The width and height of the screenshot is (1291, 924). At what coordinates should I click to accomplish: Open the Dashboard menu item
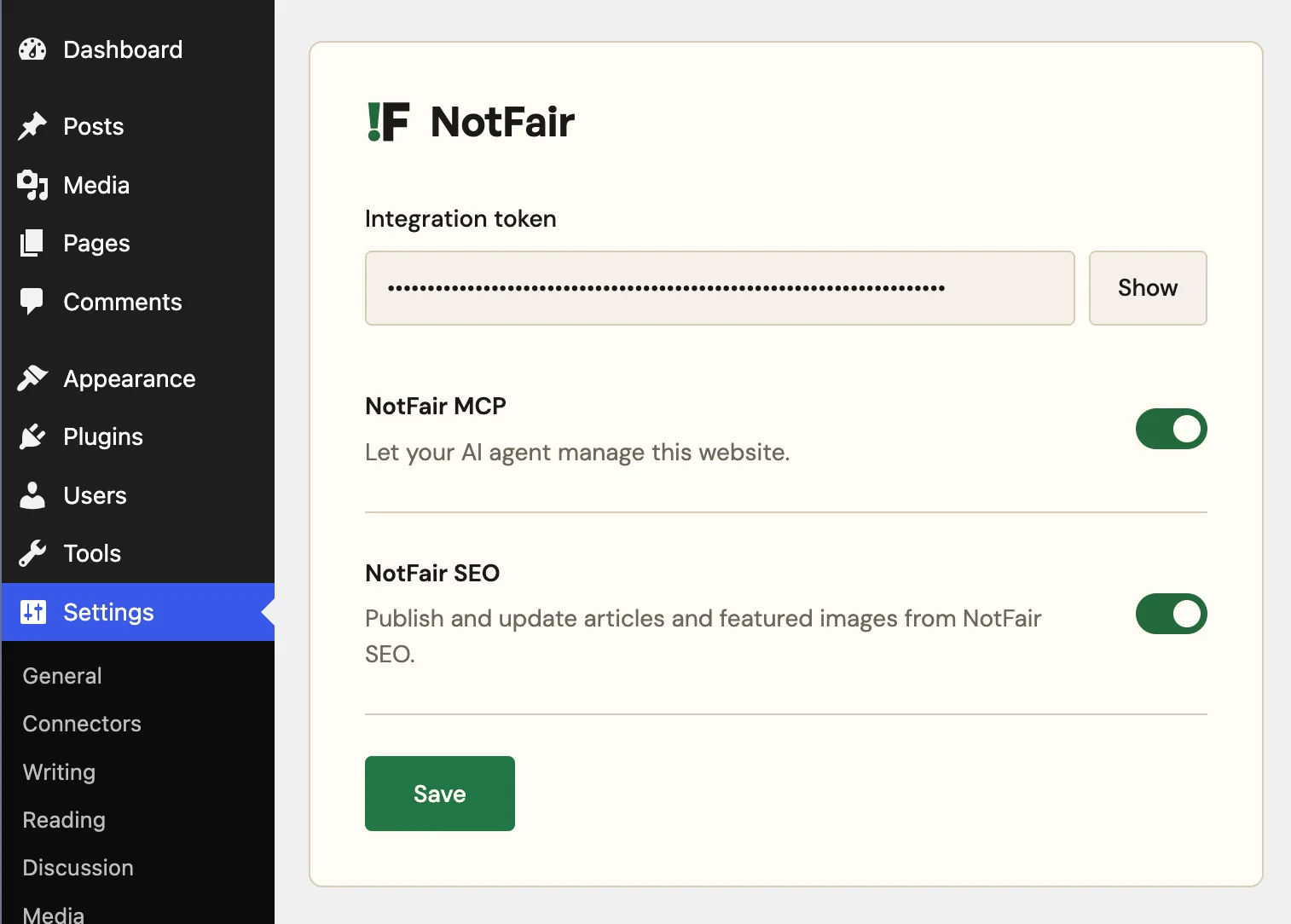123,49
